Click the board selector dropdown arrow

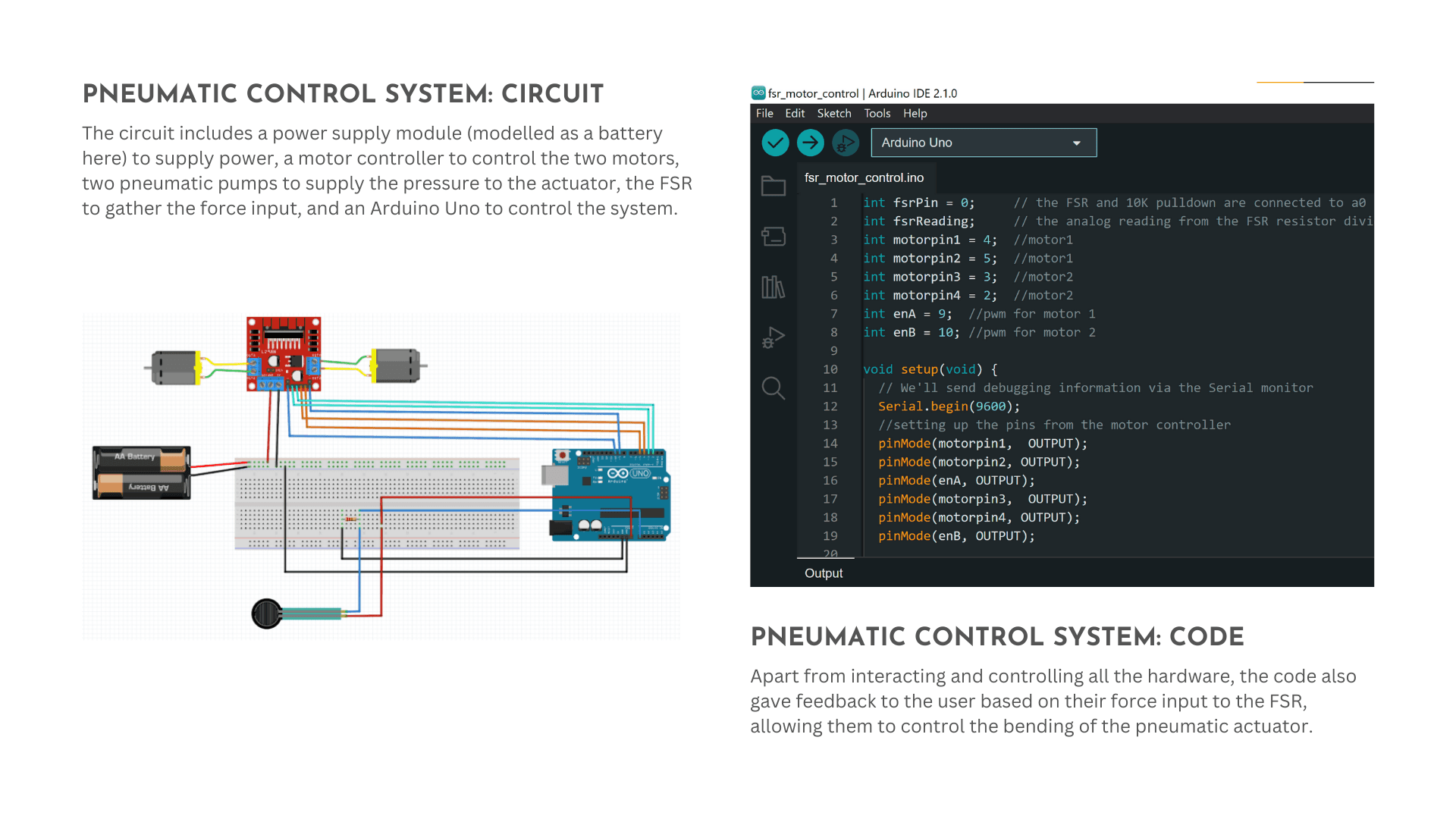[x=1076, y=143]
